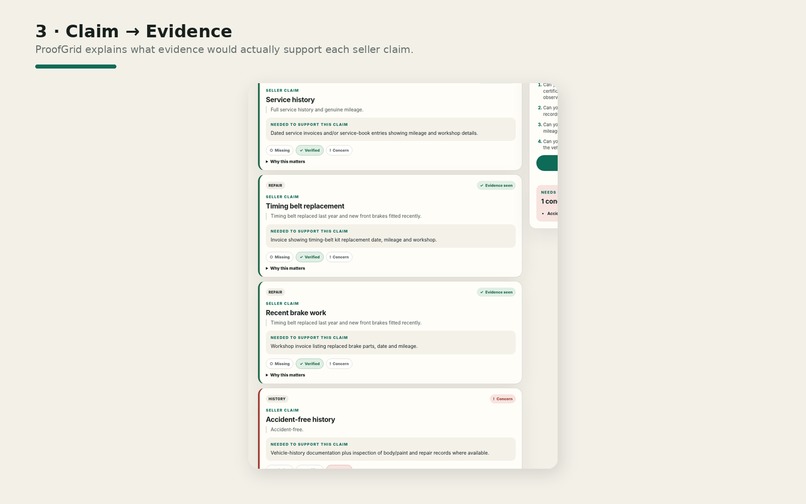Click Evidence seen badge on Timing belt card
Image resolution: width=806 pixels, height=504 pixels.
pyautogui.click(x=496, y=186)
